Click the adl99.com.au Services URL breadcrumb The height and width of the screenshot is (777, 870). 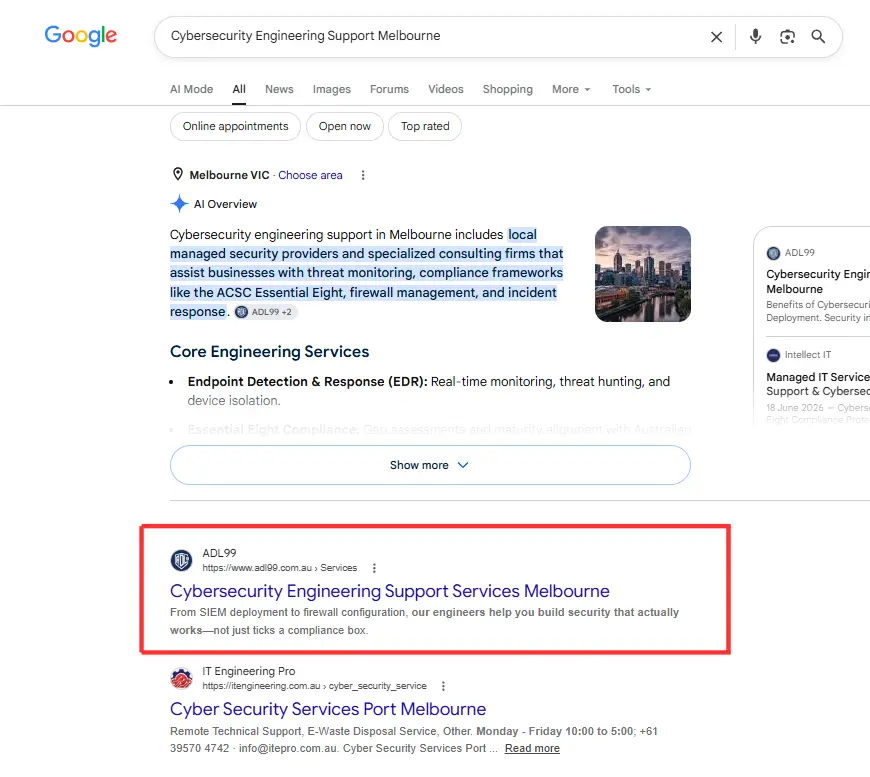pyautogui.click(x=280, y=568)
